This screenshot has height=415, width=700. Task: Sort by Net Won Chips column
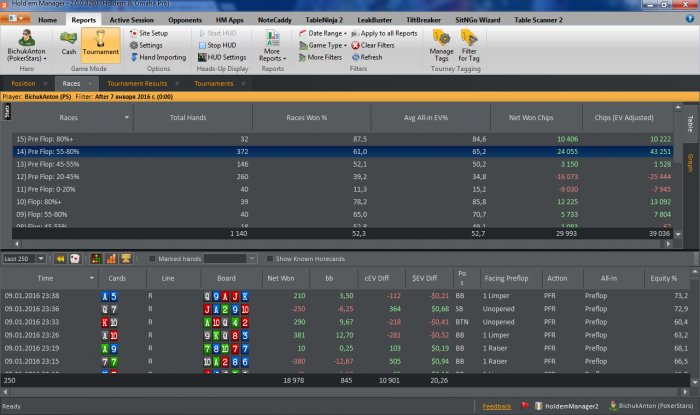point(531,117)
